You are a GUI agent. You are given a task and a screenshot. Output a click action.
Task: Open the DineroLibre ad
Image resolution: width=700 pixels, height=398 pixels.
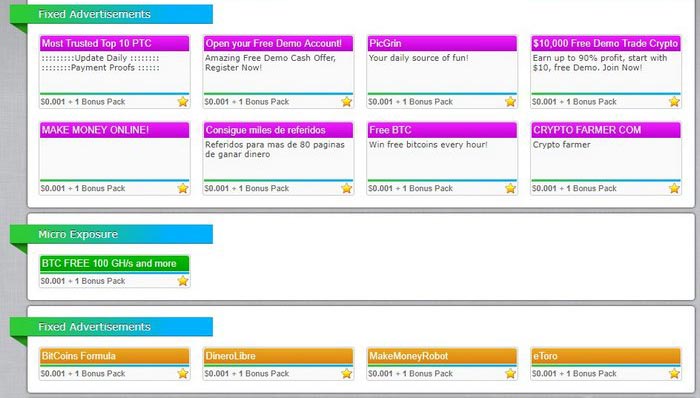(x=278, y=356)
